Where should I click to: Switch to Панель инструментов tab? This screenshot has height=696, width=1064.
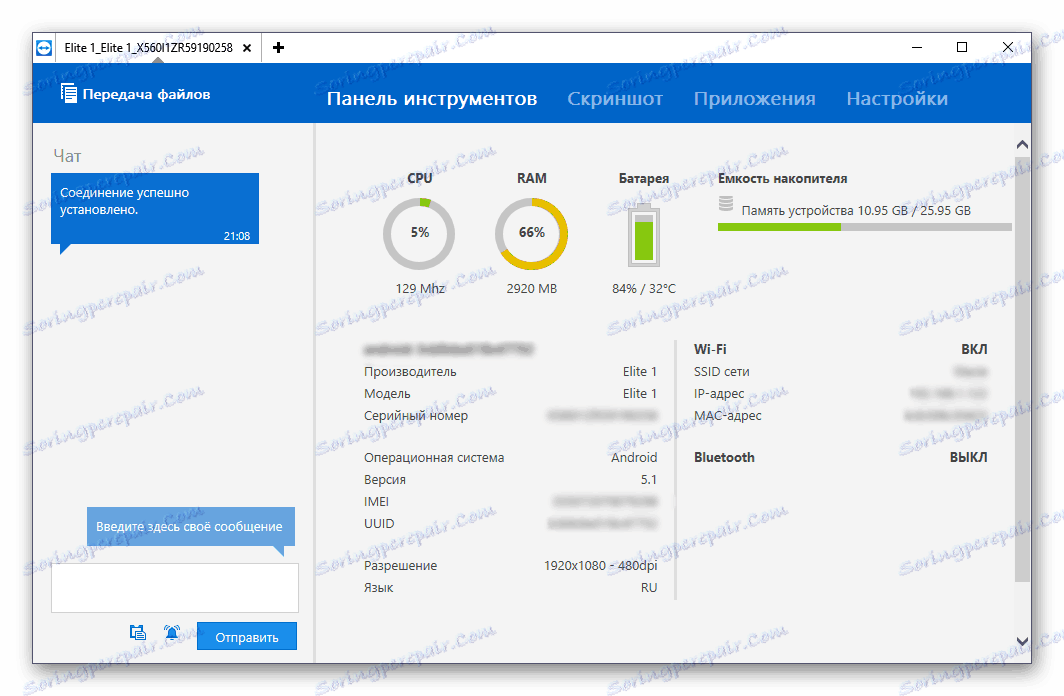click(432, 98)
